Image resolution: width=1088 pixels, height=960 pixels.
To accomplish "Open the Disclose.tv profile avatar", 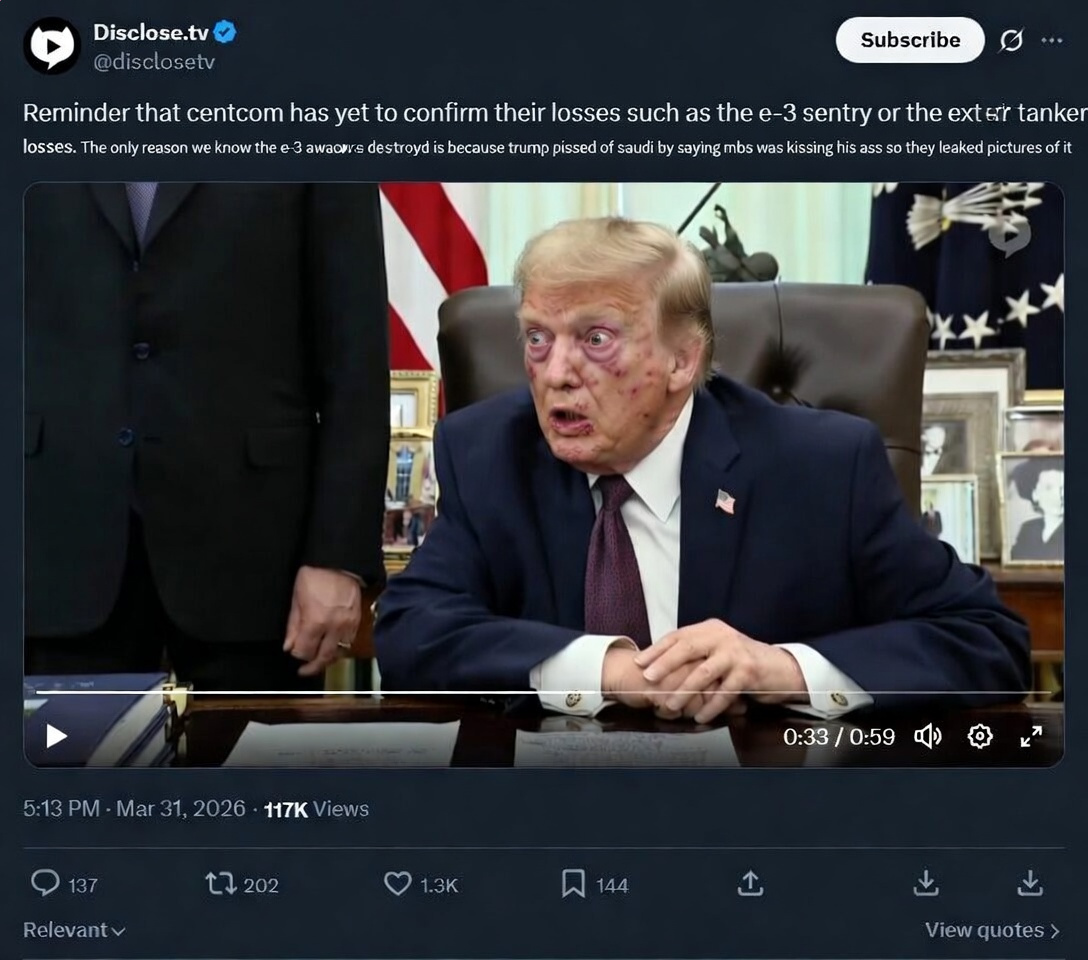I will tap(52, 45).
